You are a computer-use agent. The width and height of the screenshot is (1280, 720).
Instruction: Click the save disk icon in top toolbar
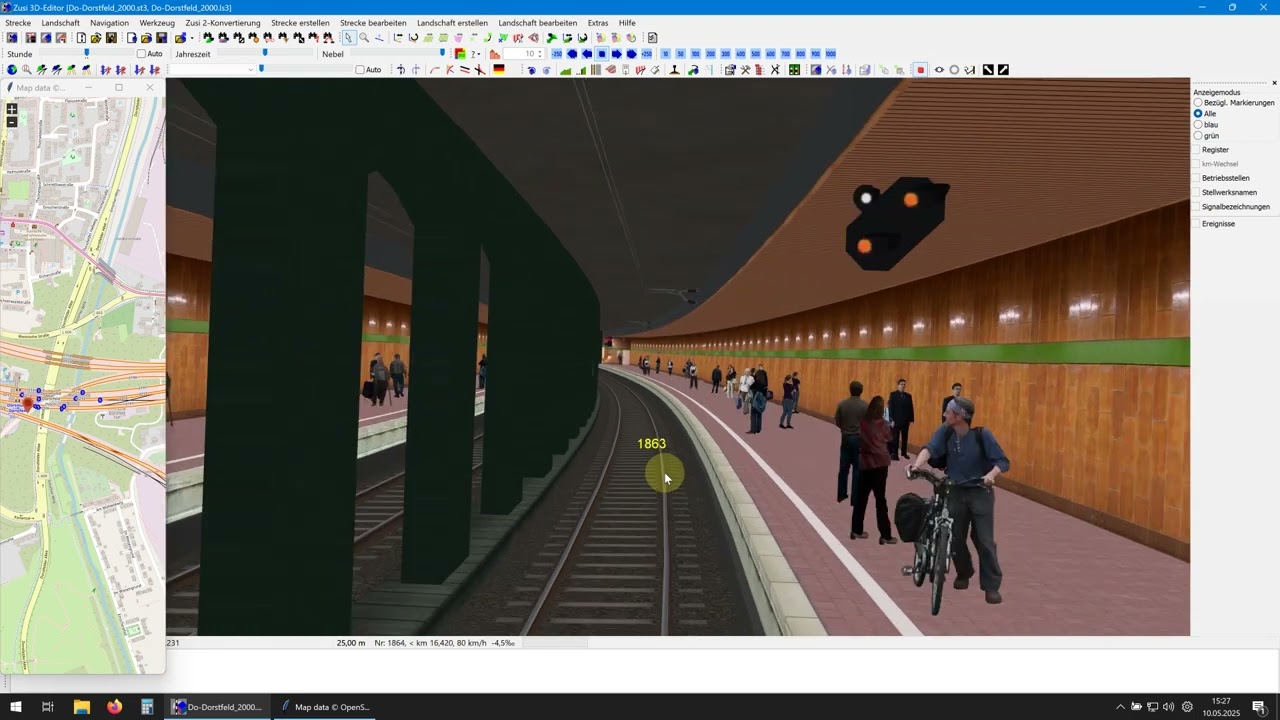pos(162,38)
